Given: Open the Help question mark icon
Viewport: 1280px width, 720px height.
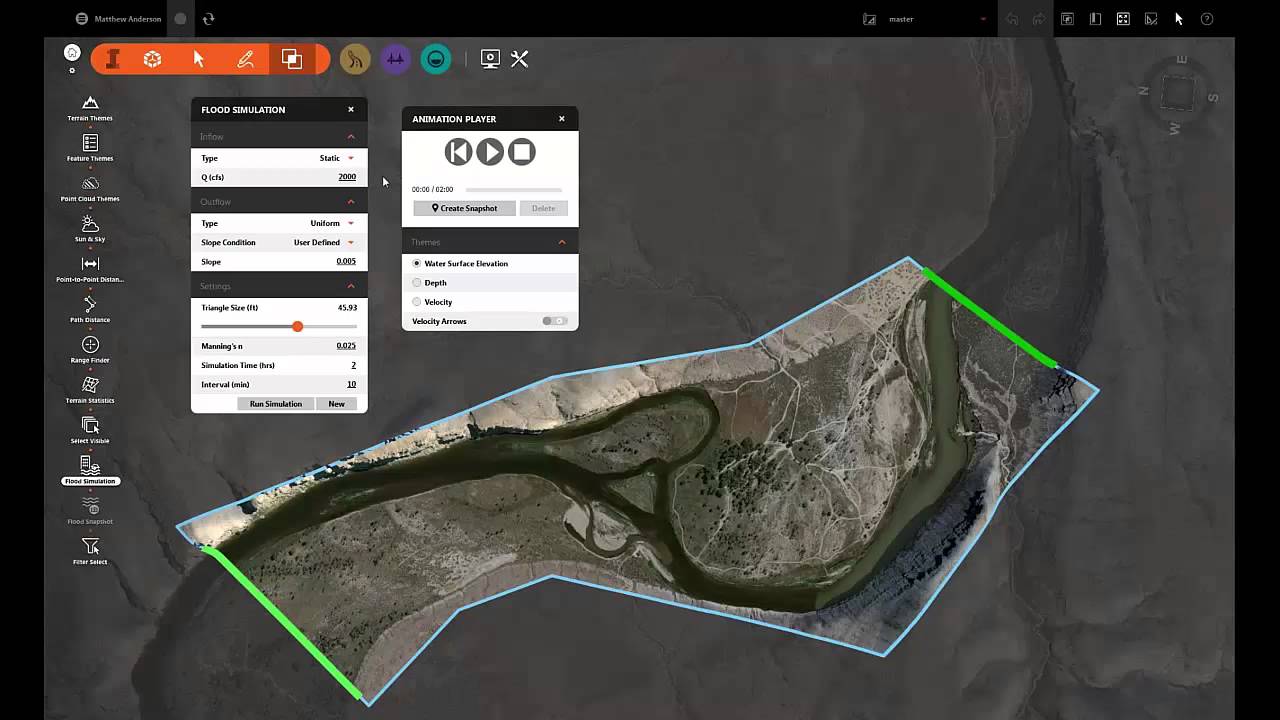Looking at the screenshot, I should 1207,18.
